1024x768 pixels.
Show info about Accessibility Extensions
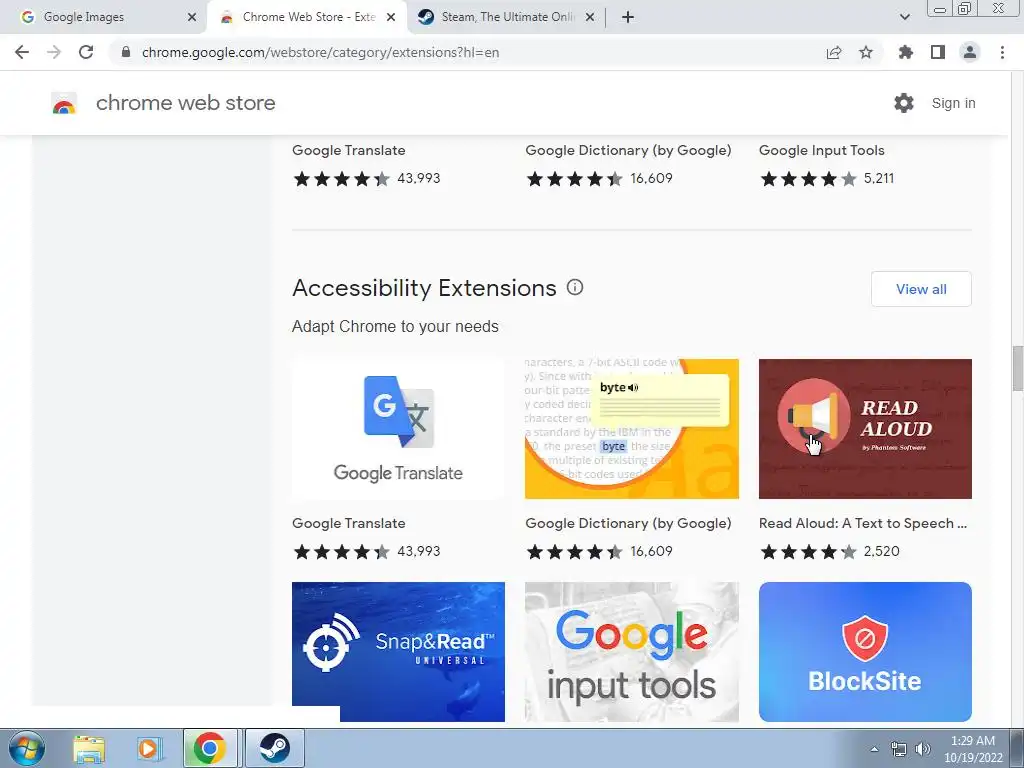tap(575, 287)
